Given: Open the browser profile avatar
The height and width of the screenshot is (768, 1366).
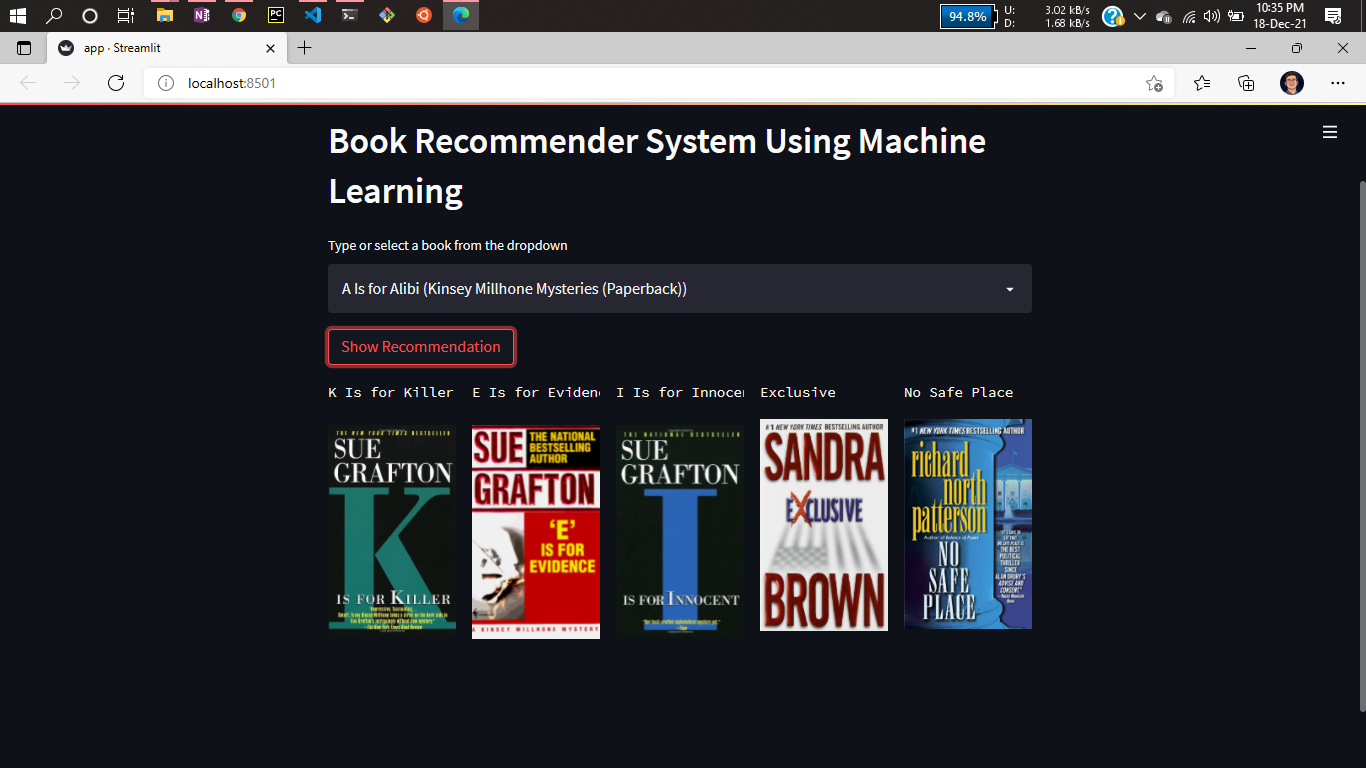Looking at the screenshot, I should [x=1292, y=83].
